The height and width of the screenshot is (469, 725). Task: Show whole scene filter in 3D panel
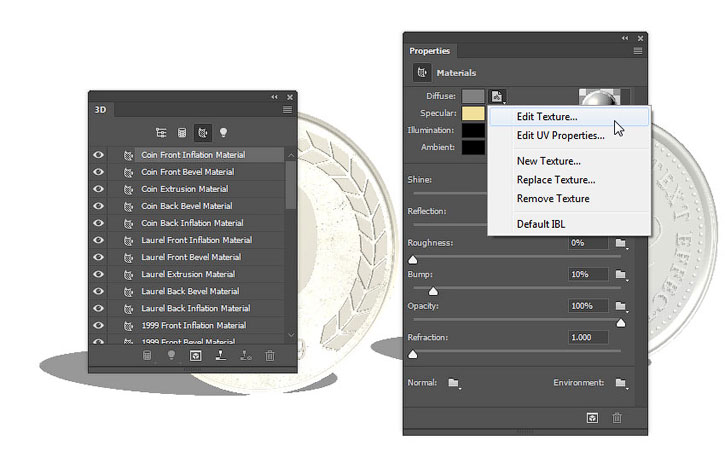tap(160, 131)
